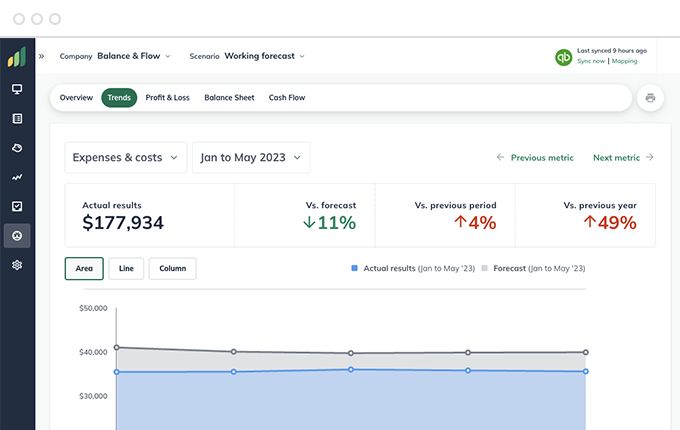This screenshot has width=680, height=430.
Task: Click the Mapping link
Action: [624, 61]
